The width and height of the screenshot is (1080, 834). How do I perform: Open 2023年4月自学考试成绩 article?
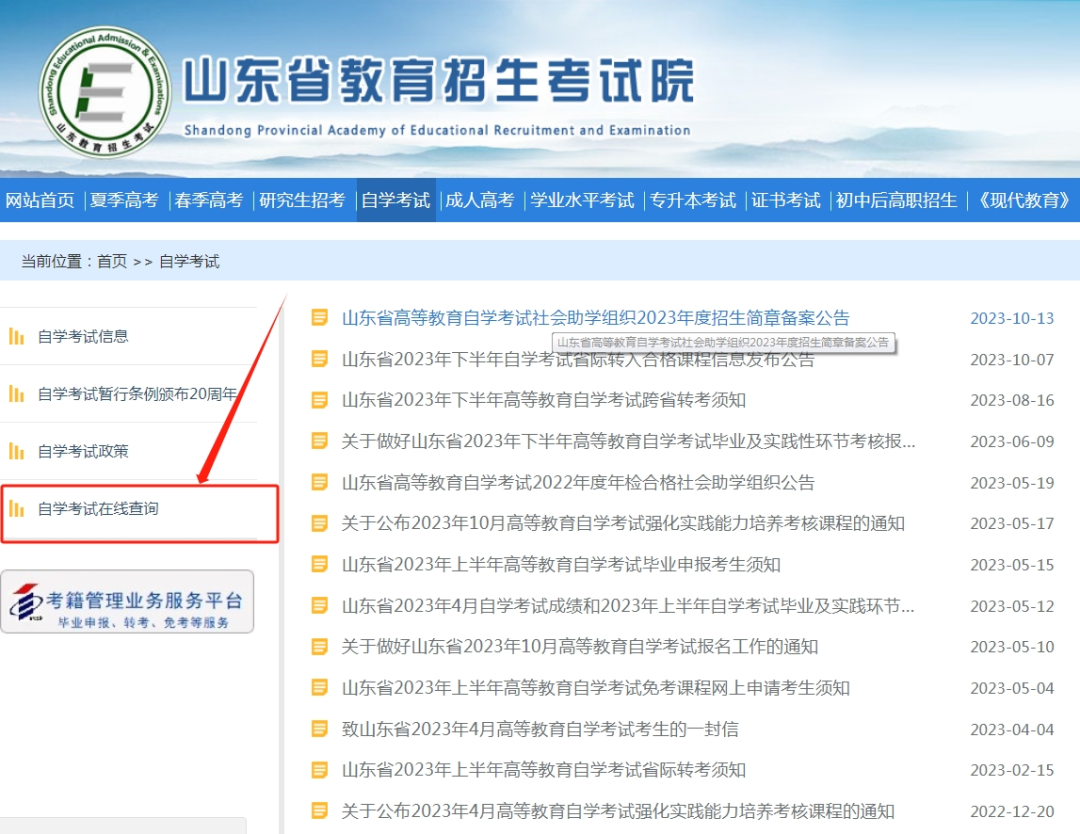627,605
